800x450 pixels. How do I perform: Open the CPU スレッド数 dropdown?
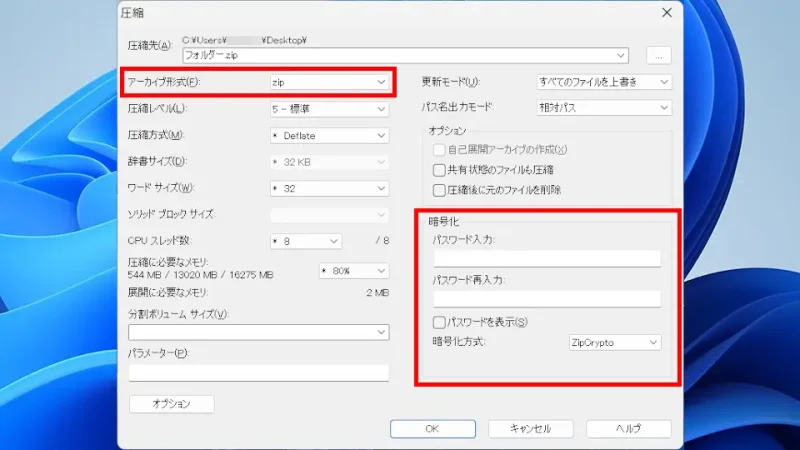tap(305, 241)
